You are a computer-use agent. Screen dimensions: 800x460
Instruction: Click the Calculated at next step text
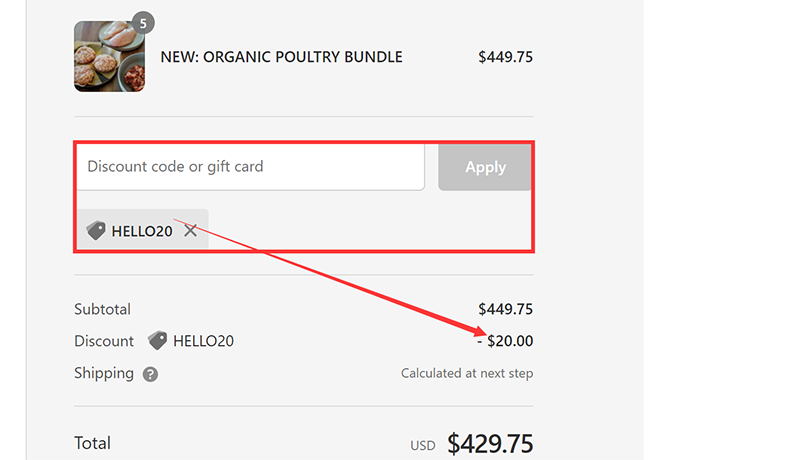coord(467,373)
